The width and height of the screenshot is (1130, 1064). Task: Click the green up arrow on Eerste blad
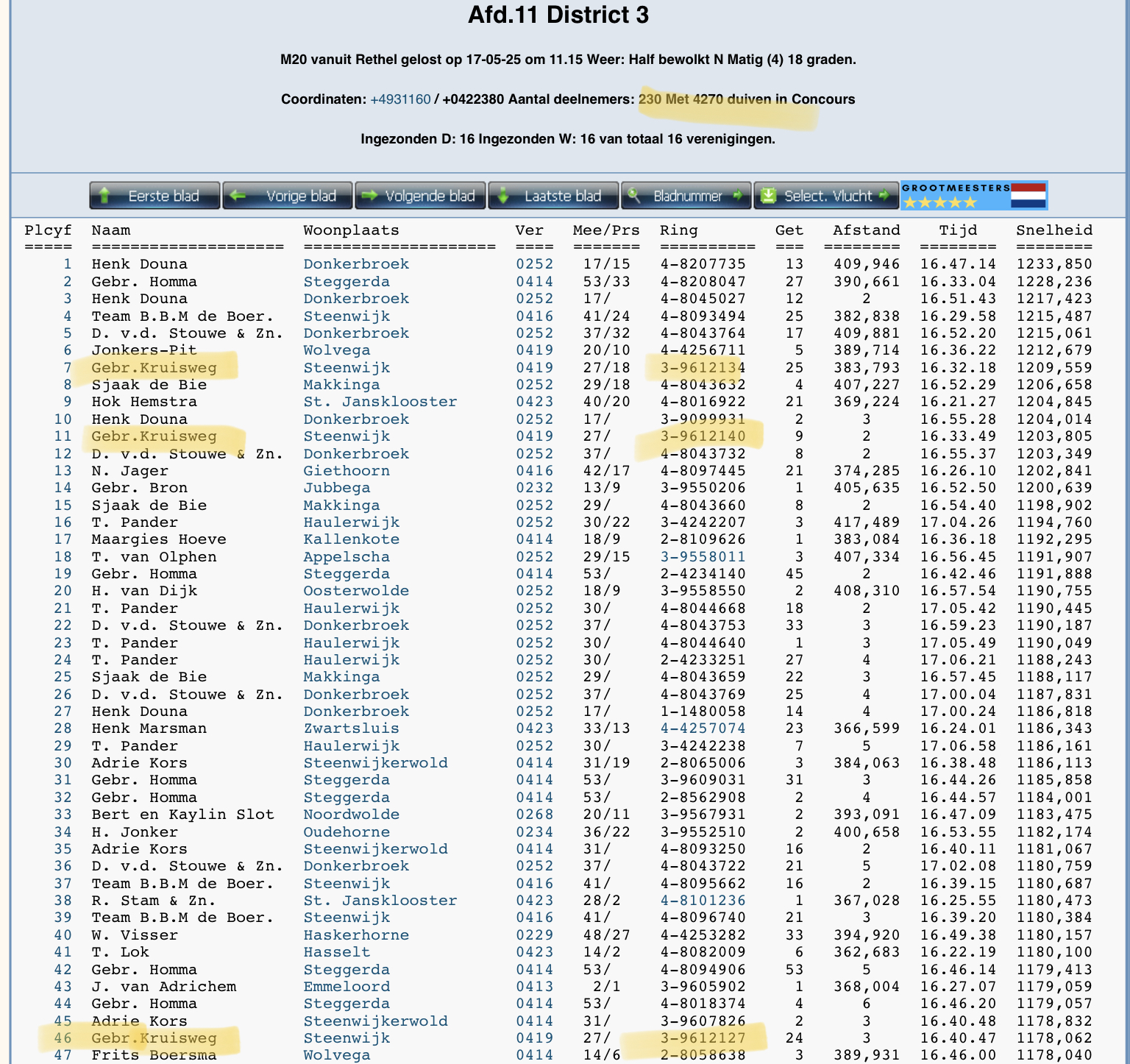(x=104, y=196)
